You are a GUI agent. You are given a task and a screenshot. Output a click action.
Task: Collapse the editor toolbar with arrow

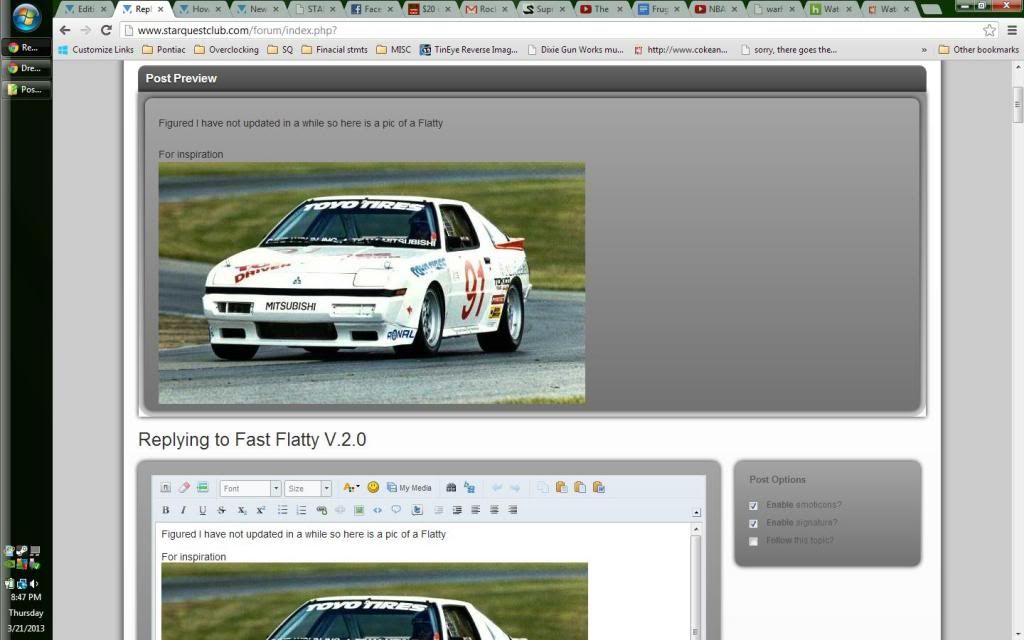(696, 513)
